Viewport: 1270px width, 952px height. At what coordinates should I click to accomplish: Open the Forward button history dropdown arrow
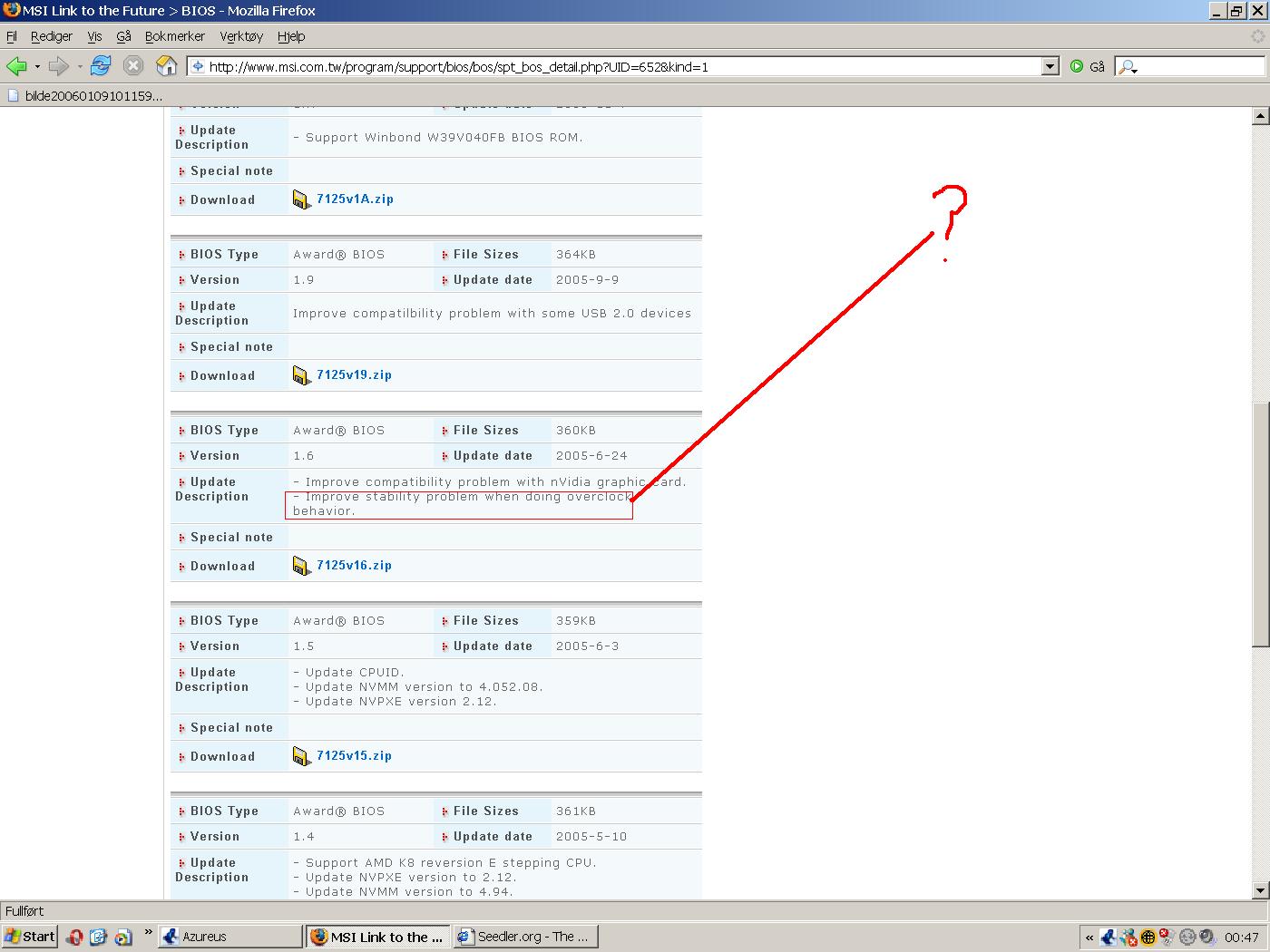(80, 66)
